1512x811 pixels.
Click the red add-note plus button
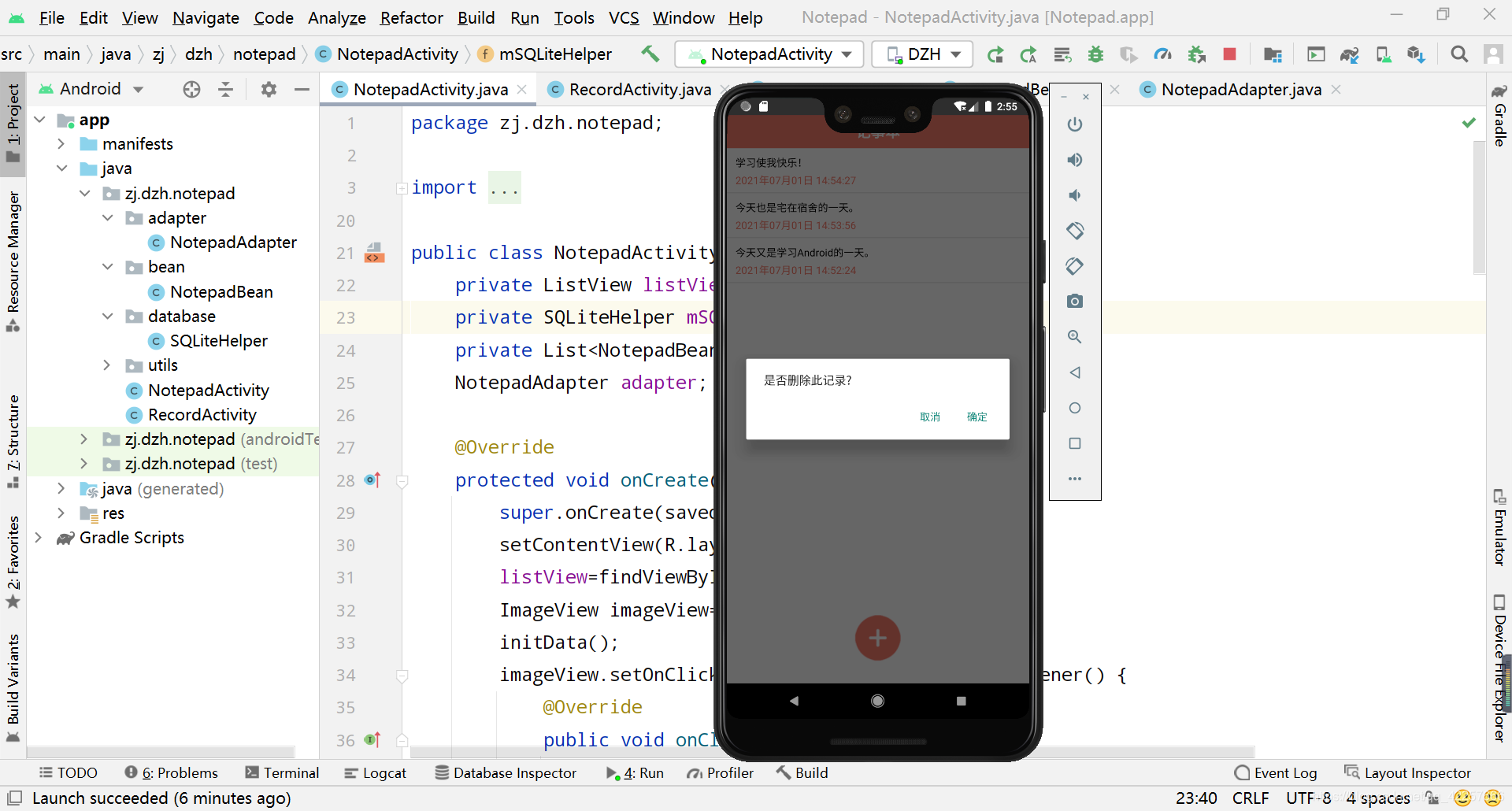click(877, 638)
